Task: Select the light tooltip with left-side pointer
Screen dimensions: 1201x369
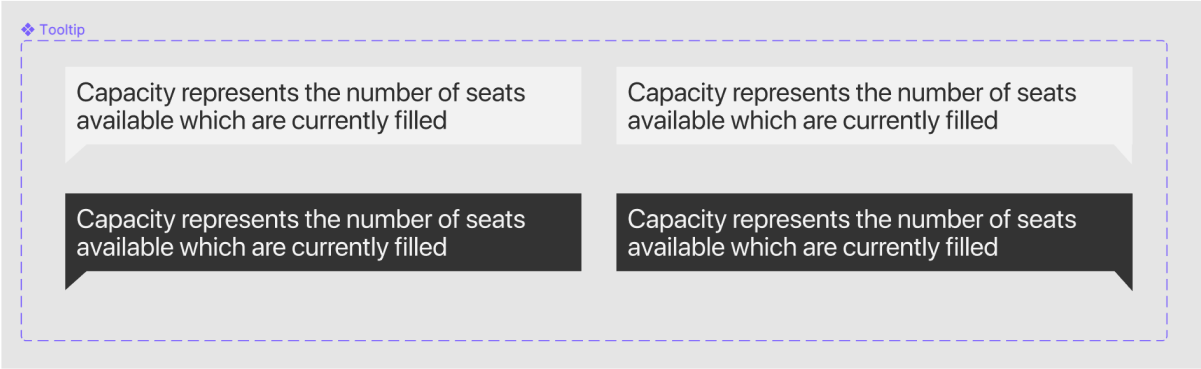Action: point(323,114)
